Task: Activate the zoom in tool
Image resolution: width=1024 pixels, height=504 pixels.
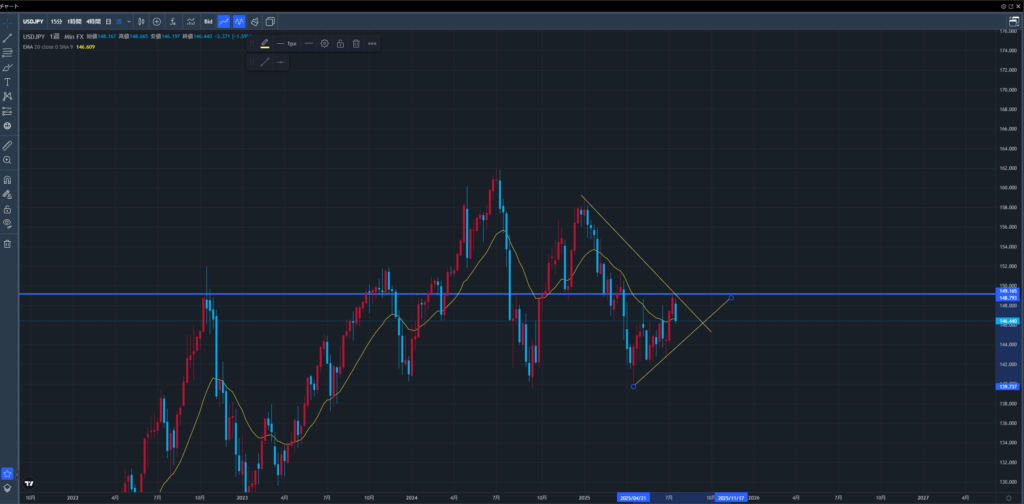Action: click(x=8, y=160)
